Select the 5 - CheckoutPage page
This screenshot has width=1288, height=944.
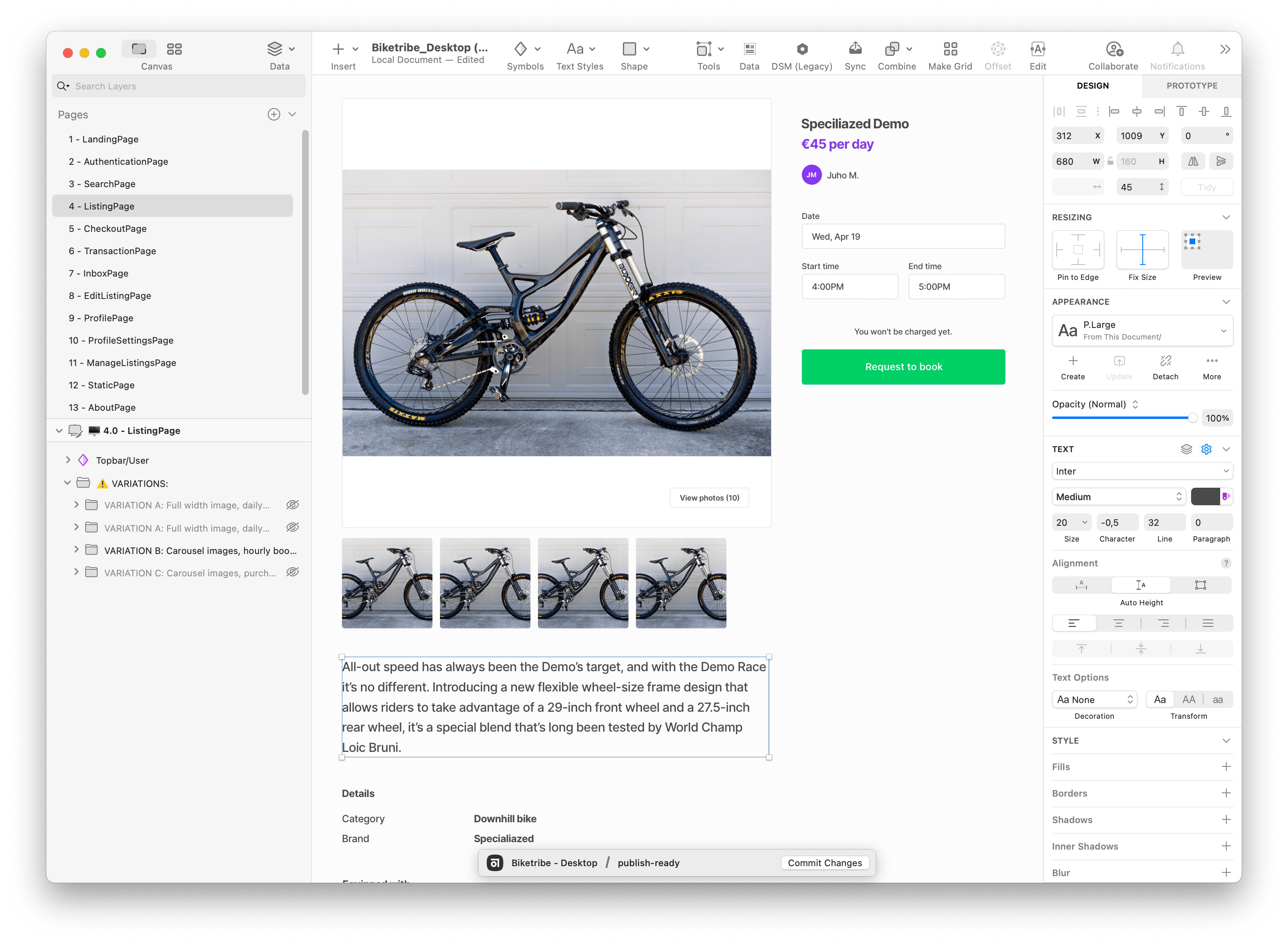click(x=115, y=229)
